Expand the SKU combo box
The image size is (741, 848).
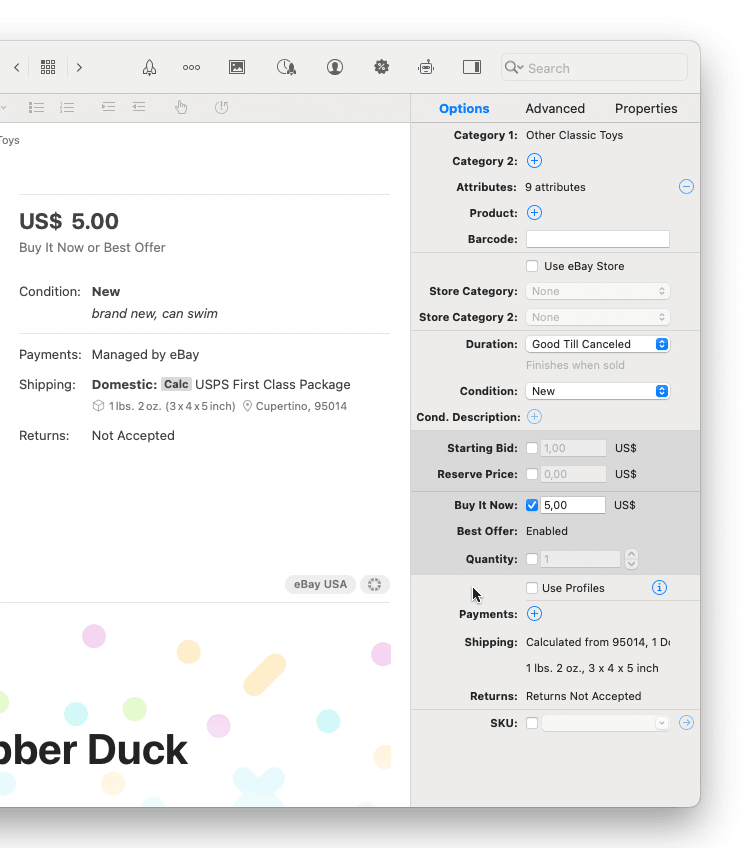coord(661,723)
